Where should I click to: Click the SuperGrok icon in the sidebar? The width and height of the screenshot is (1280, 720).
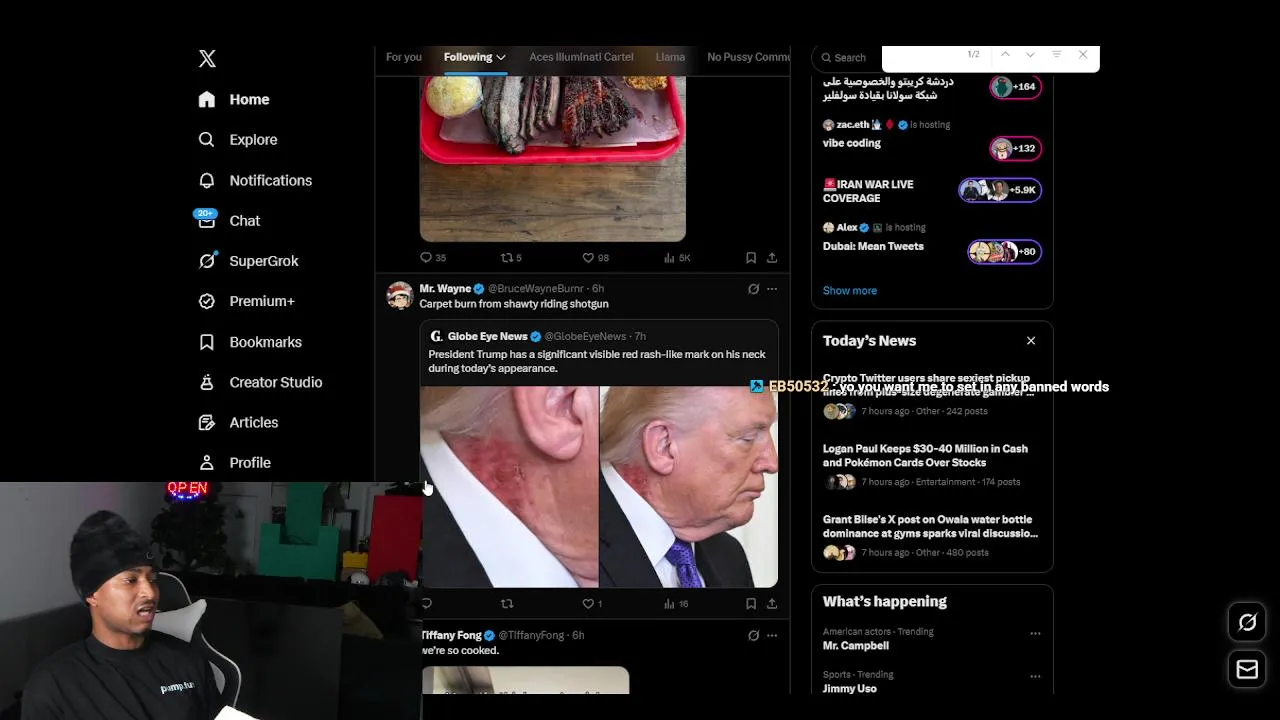207,260
